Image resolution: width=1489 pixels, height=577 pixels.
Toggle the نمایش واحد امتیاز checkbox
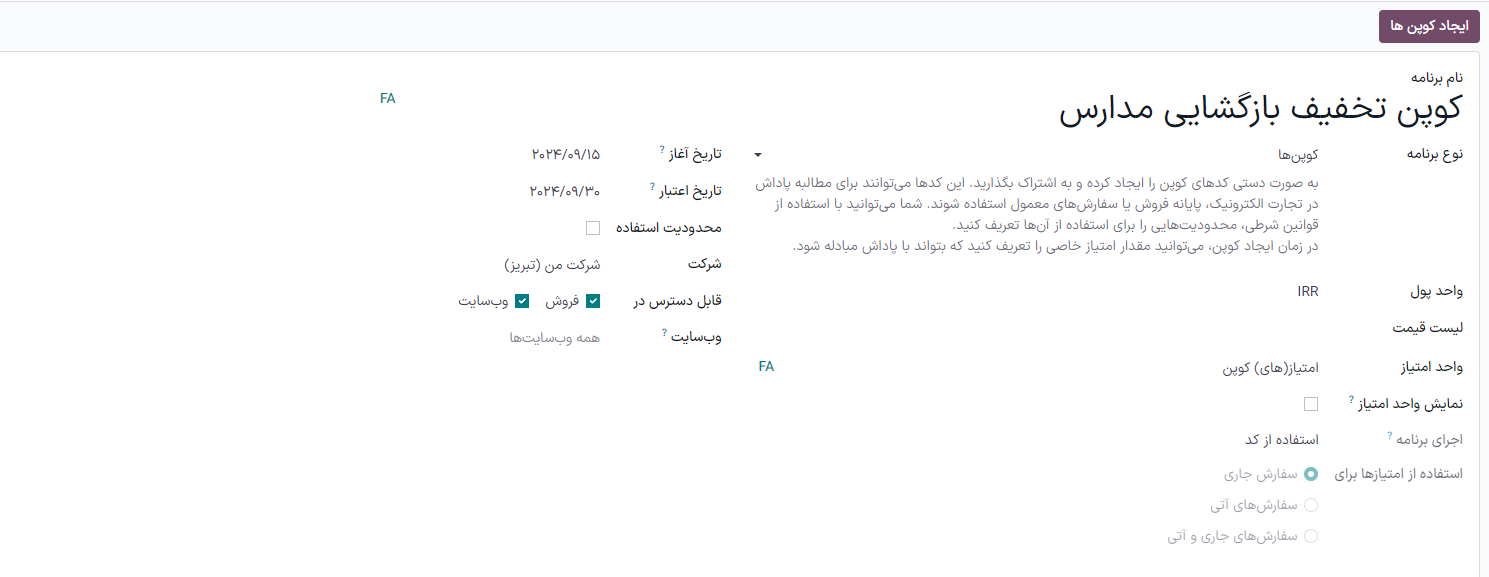click(x=1311, y=404)
